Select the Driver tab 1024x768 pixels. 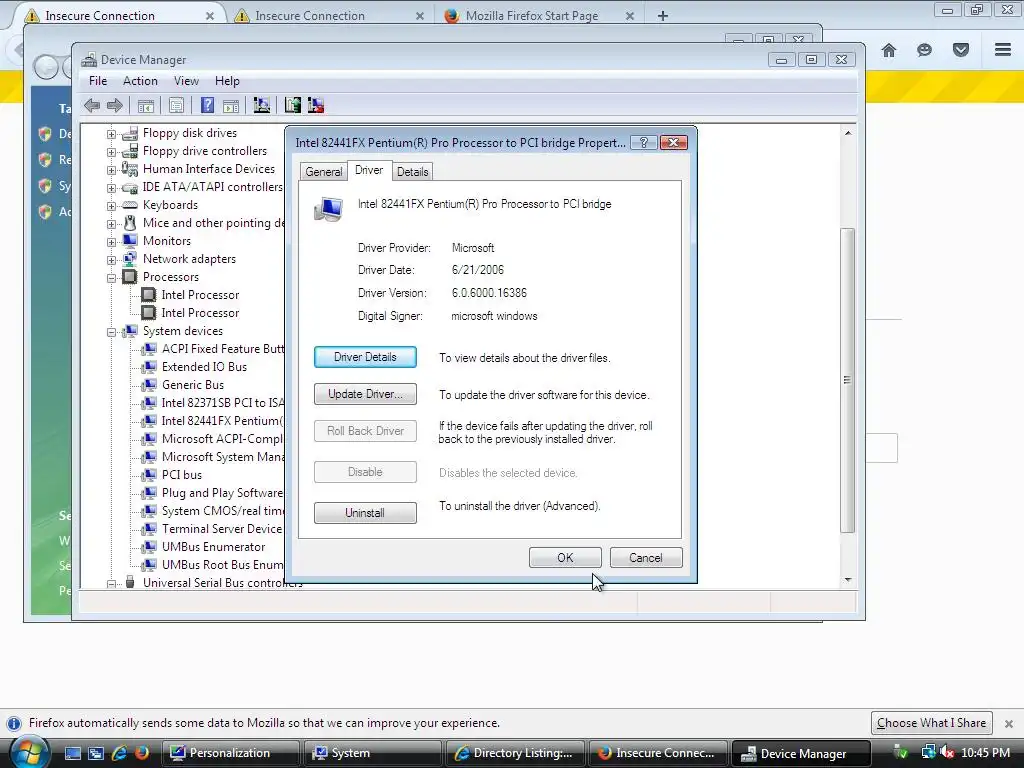pos(369,170)
